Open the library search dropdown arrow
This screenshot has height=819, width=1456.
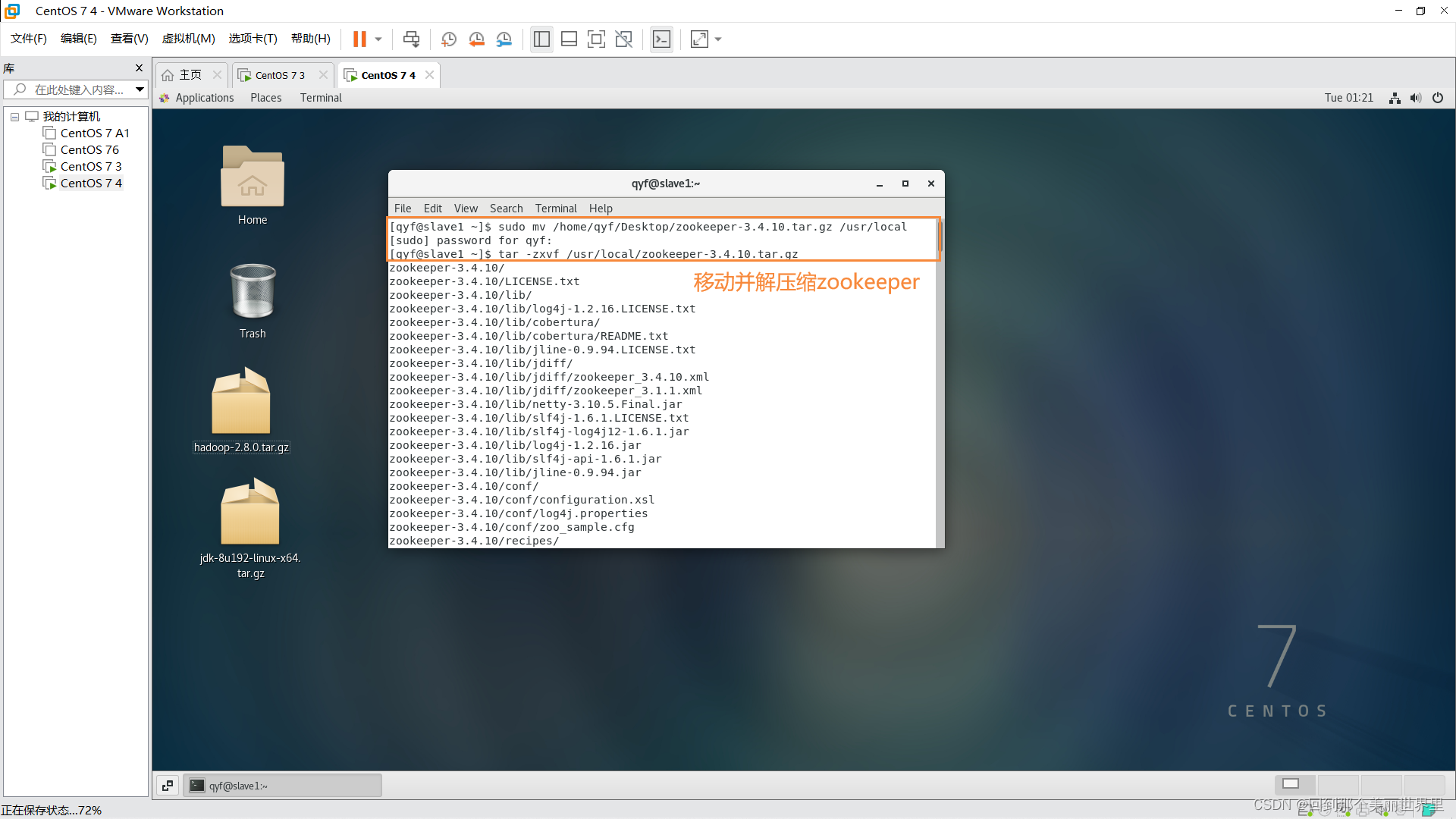click(140, 89)
